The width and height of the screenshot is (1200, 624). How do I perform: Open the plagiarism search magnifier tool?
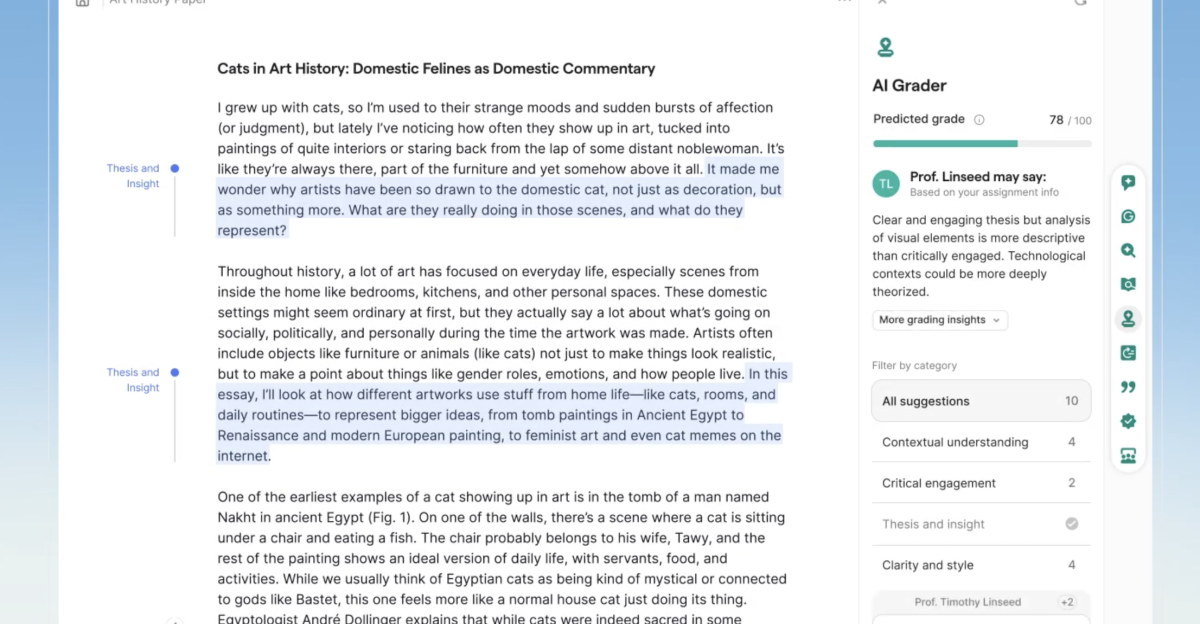click(1128, 250)
